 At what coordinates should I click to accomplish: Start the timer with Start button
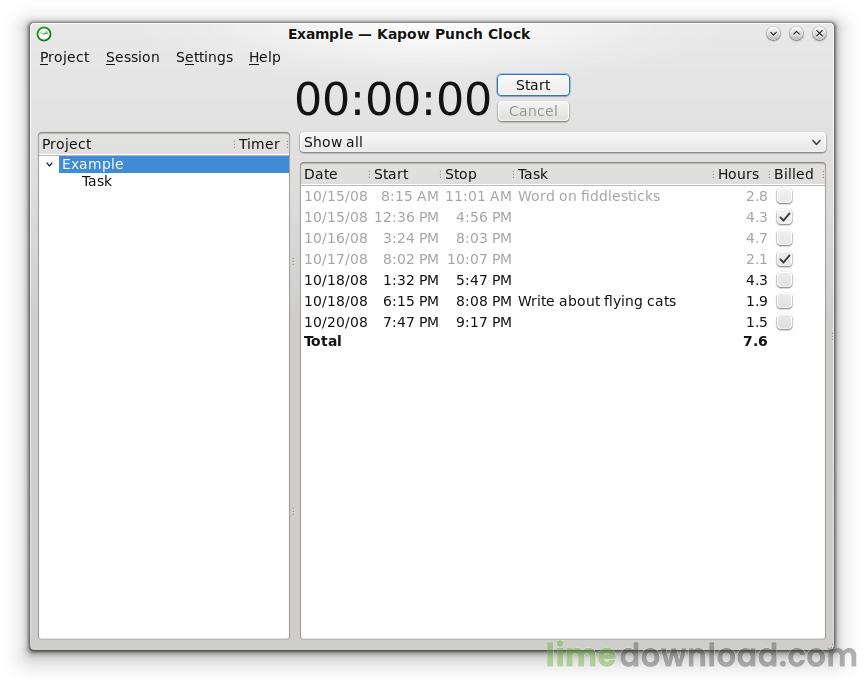click(533, 85)
